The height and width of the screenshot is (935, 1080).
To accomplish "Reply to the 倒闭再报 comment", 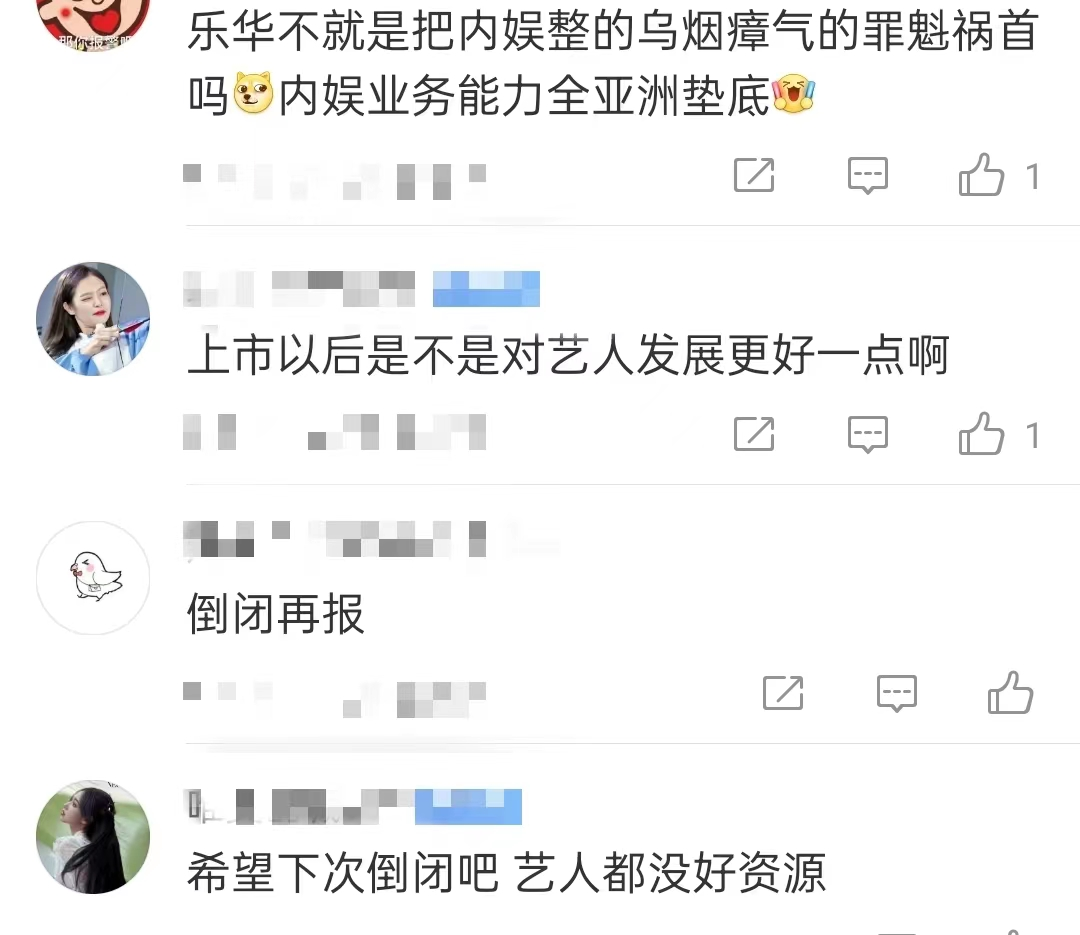I will [x=897, y=693].
